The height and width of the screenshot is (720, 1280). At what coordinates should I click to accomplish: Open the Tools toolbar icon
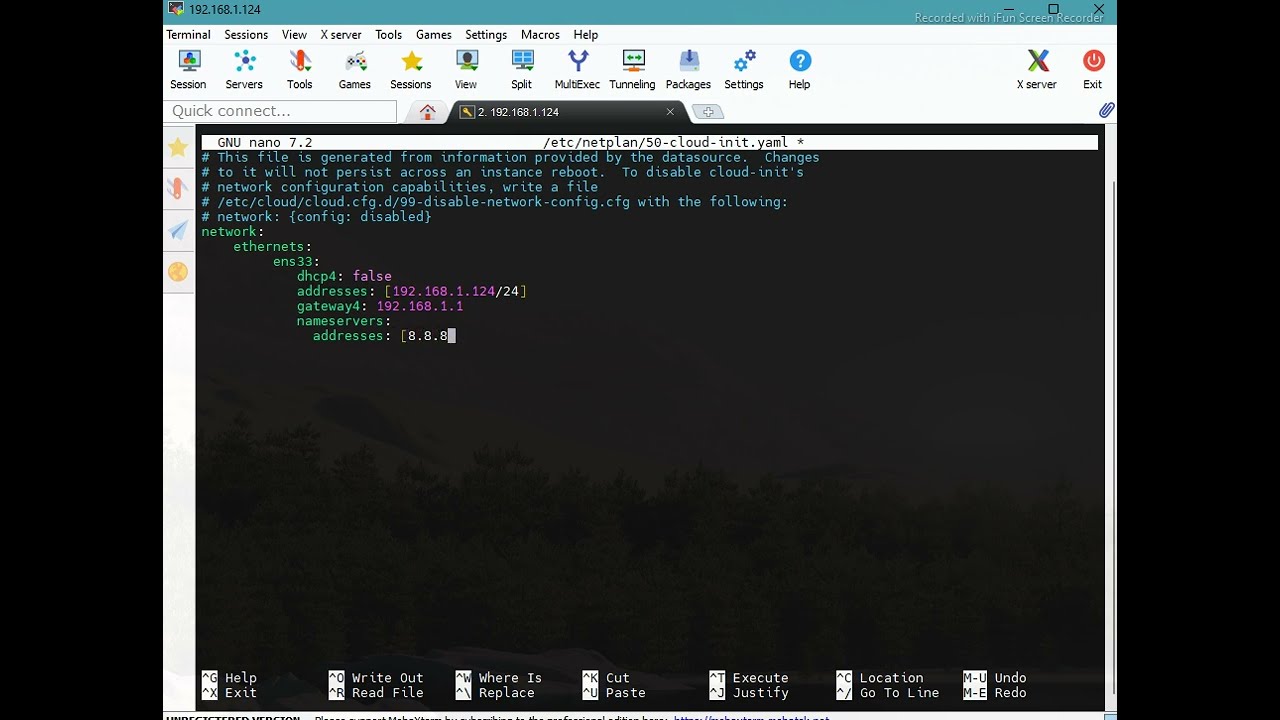300,70
